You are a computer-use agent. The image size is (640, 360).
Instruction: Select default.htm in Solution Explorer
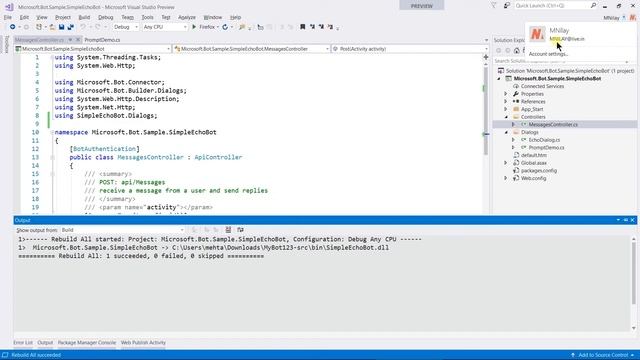(x=533, y=156)
